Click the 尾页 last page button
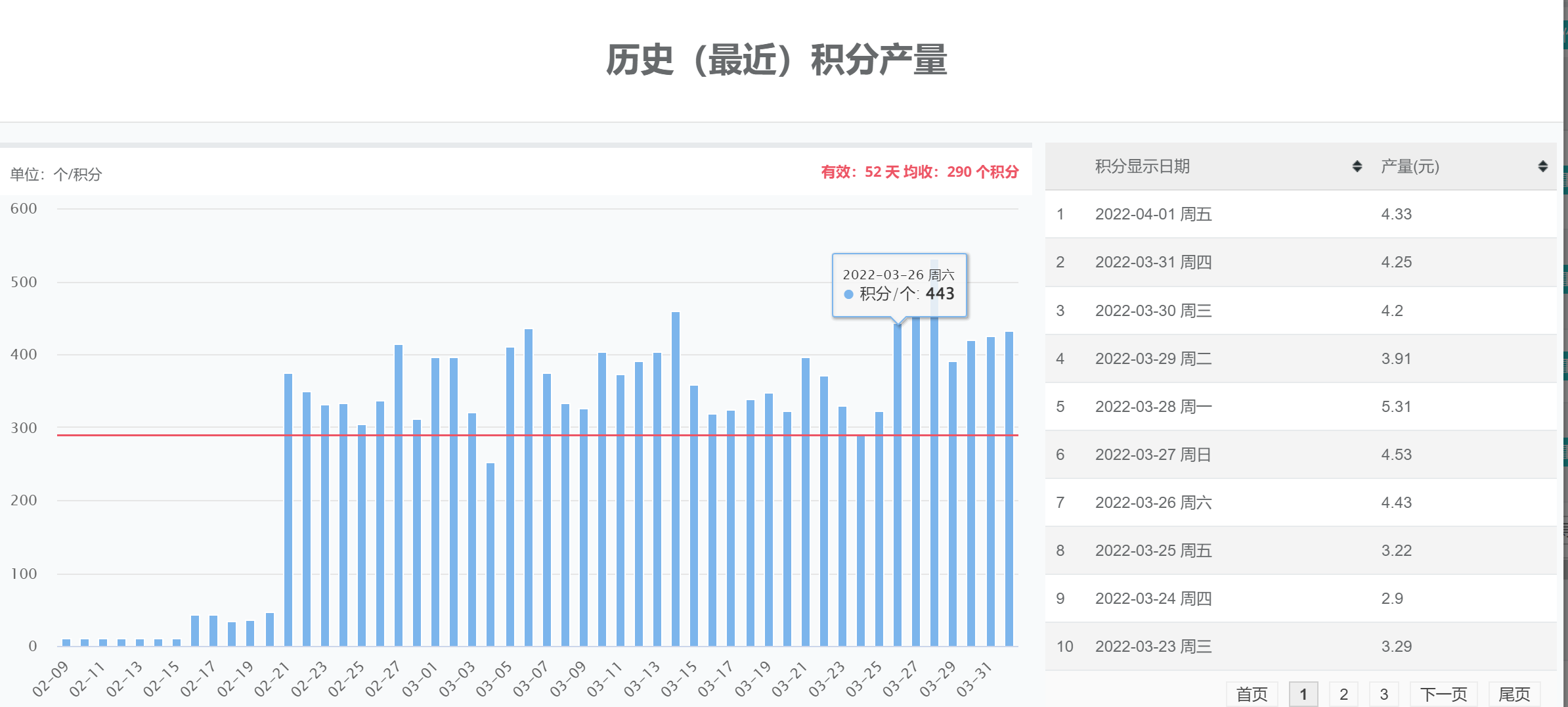 (x=1514, y=694)
